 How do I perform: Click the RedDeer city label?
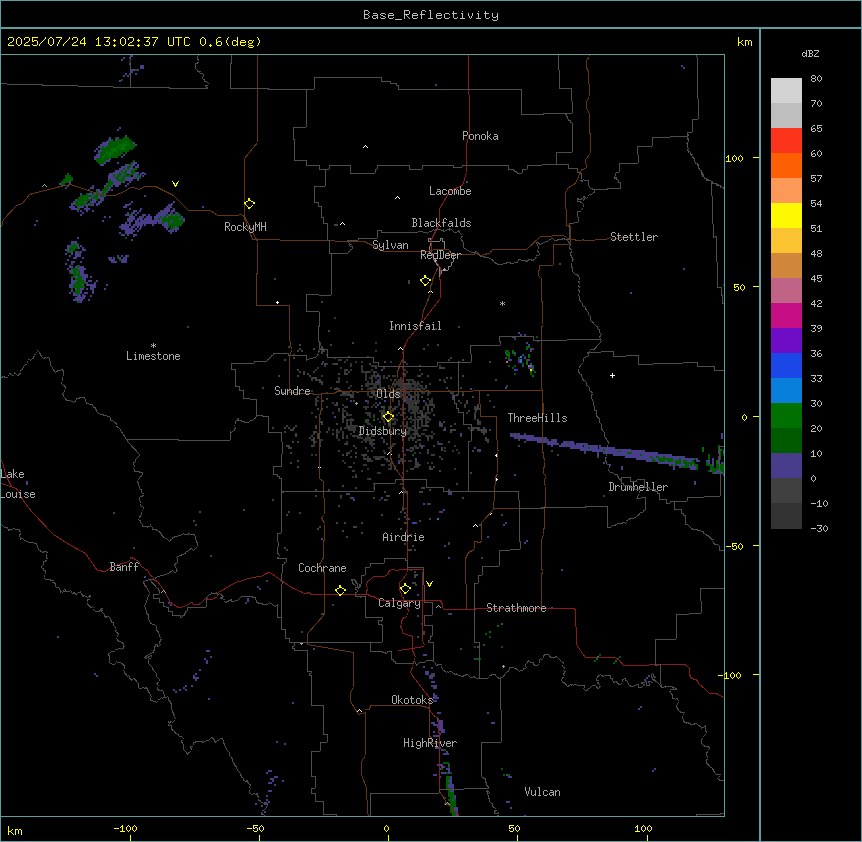click(x=440, y=255)
